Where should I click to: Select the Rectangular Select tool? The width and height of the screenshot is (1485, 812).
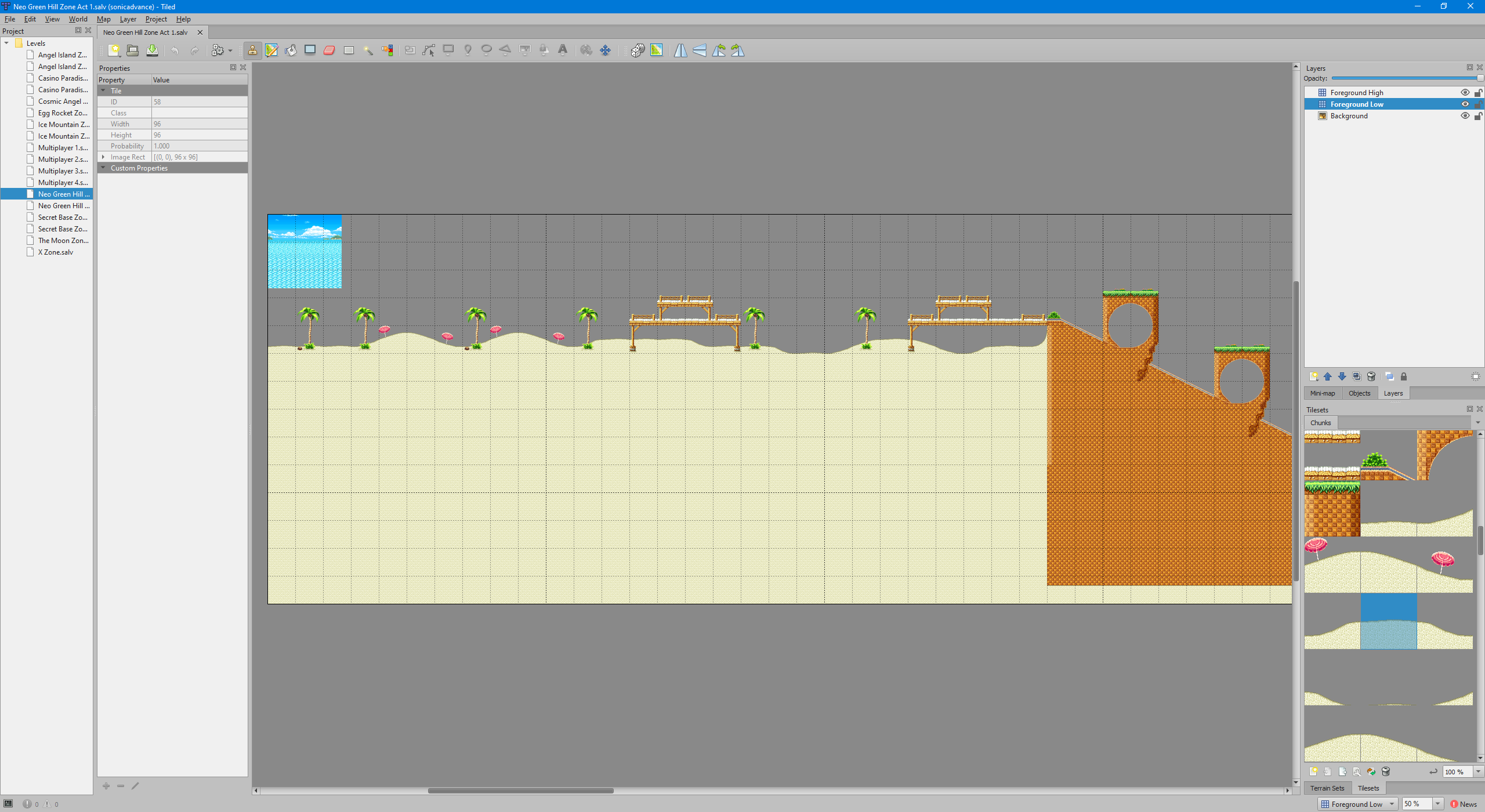349,50
